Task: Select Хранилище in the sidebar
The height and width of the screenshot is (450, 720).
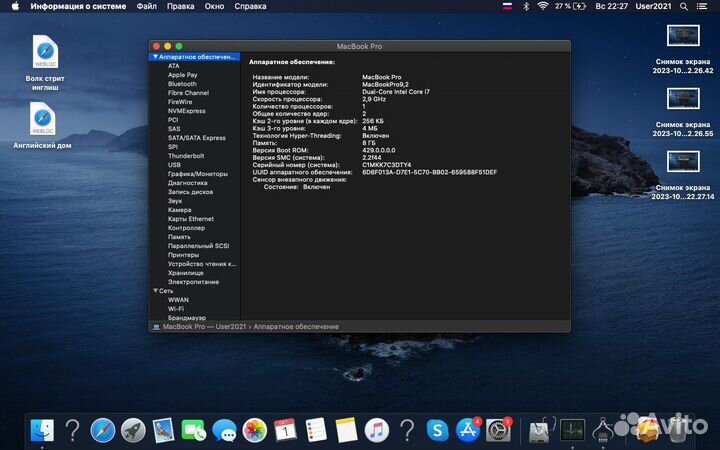Action: [186, 273]
